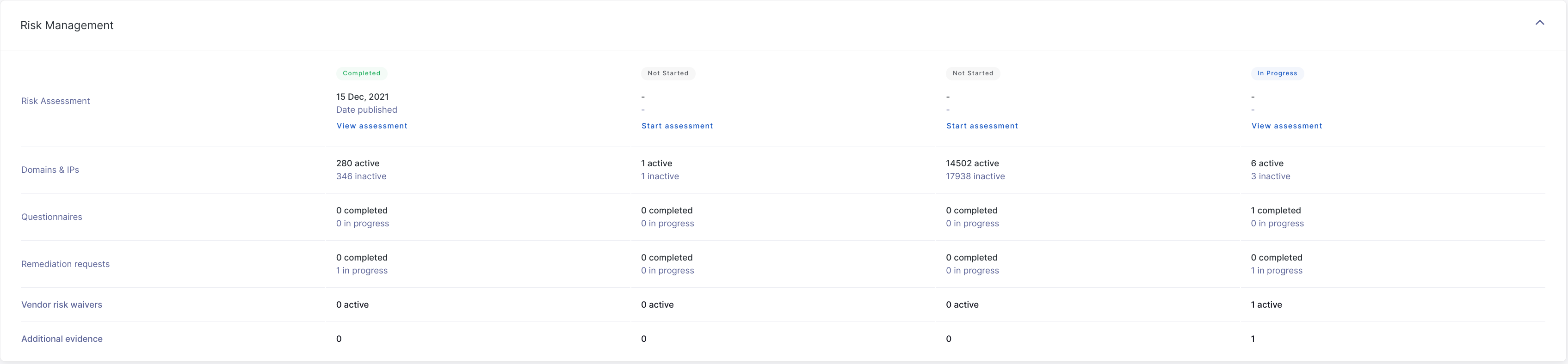Click the 17938 inactive domains count

[975, 176]
